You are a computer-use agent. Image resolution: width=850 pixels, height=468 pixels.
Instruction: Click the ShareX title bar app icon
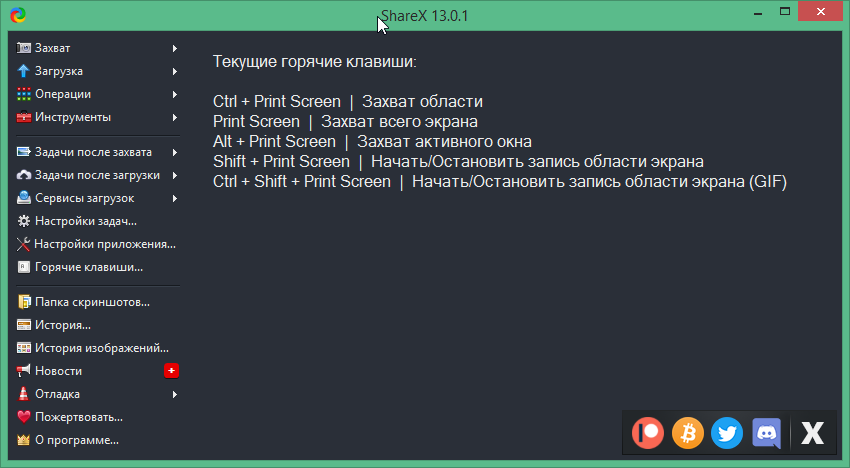coord(17,15)
